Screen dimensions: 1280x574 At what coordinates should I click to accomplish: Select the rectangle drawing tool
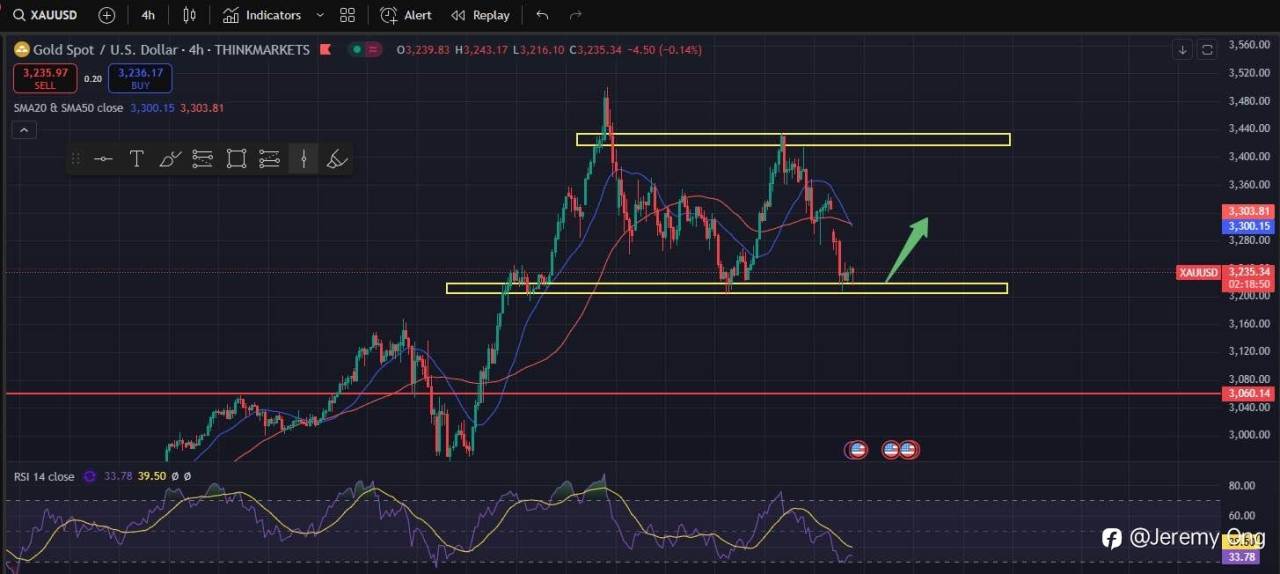coord(236,159)
